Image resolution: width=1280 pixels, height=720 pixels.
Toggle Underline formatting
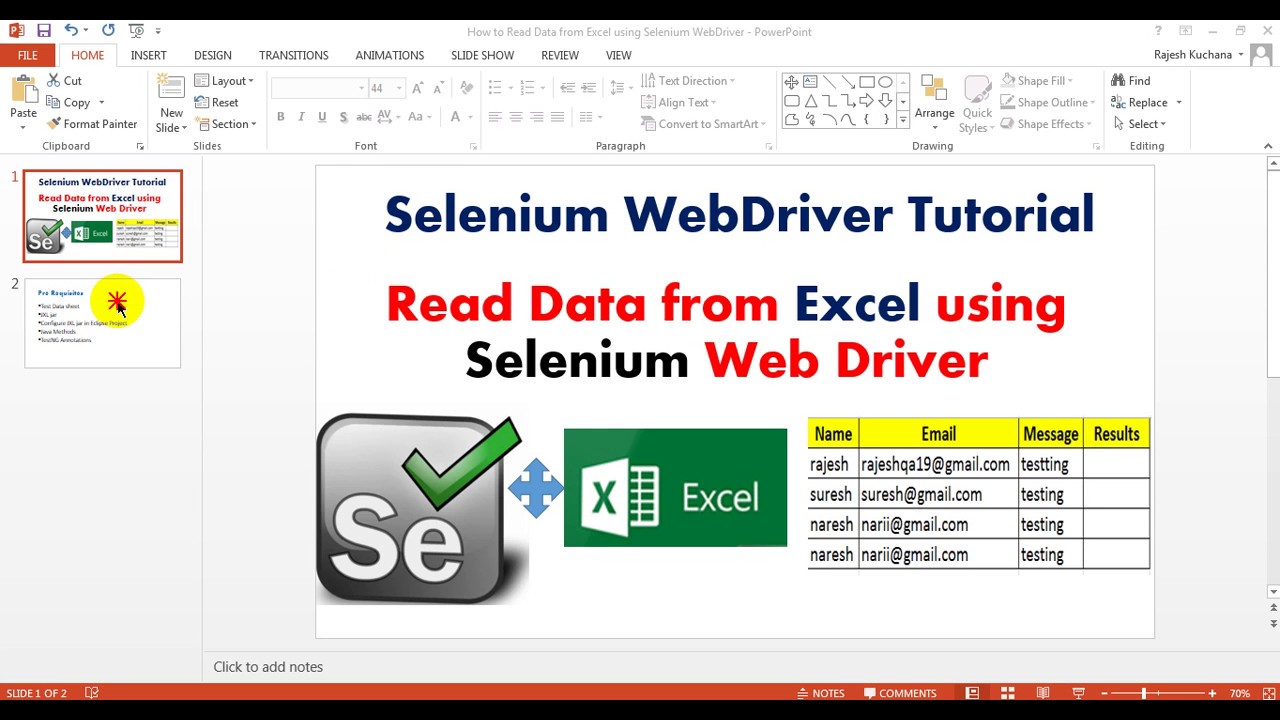(322, 117)
